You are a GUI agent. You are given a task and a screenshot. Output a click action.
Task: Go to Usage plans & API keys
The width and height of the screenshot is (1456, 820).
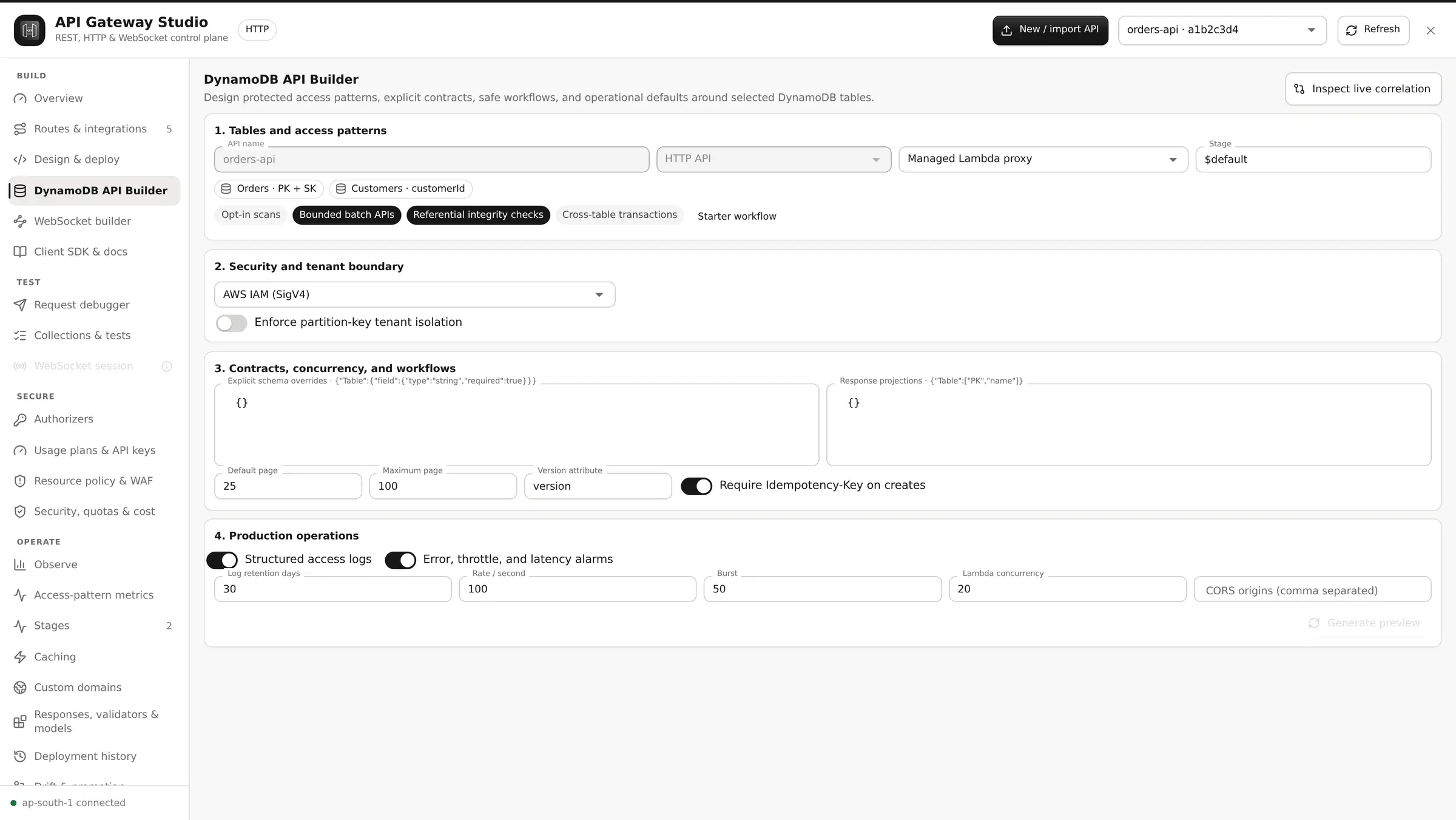point(95,450)
